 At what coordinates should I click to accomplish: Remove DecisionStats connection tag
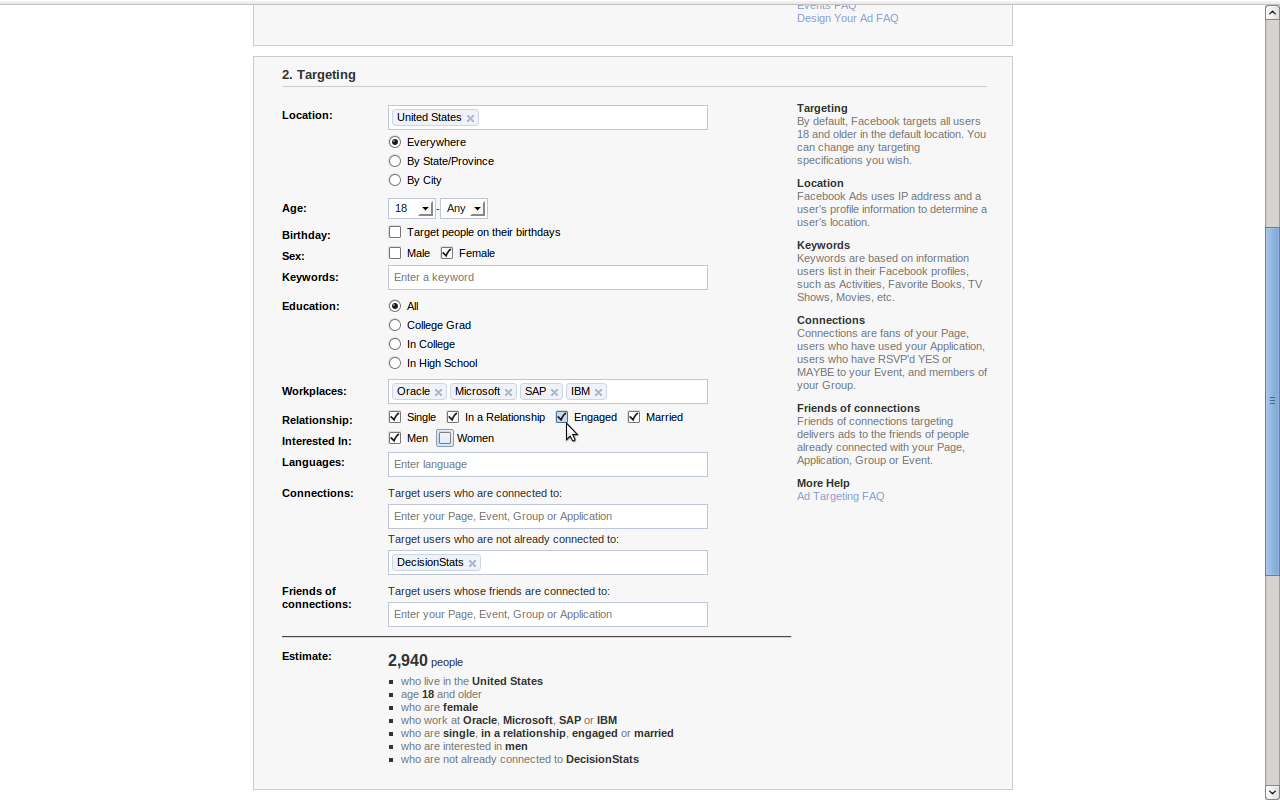pyautogui.click(x=472, y=563)
